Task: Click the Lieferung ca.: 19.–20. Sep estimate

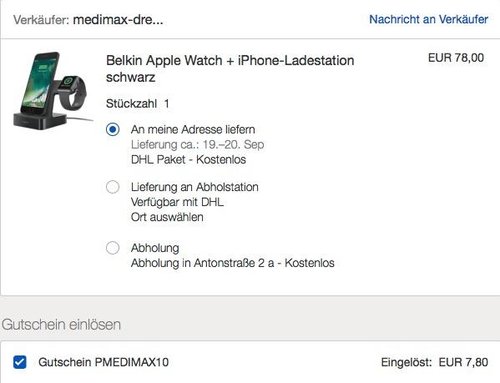Action: (x=197, y=144)
